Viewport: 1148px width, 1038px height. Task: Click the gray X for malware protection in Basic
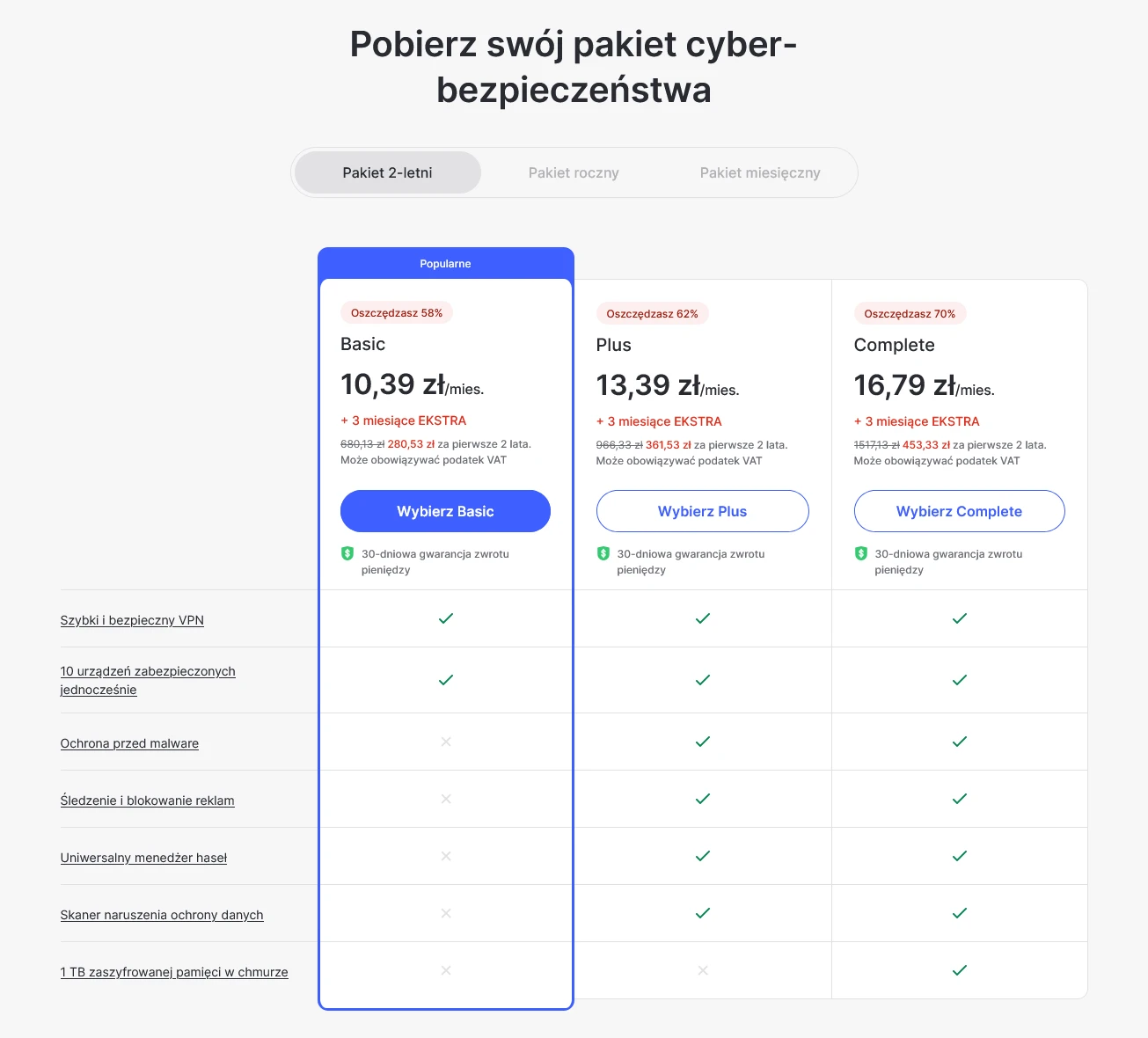[x=446, y=742]
